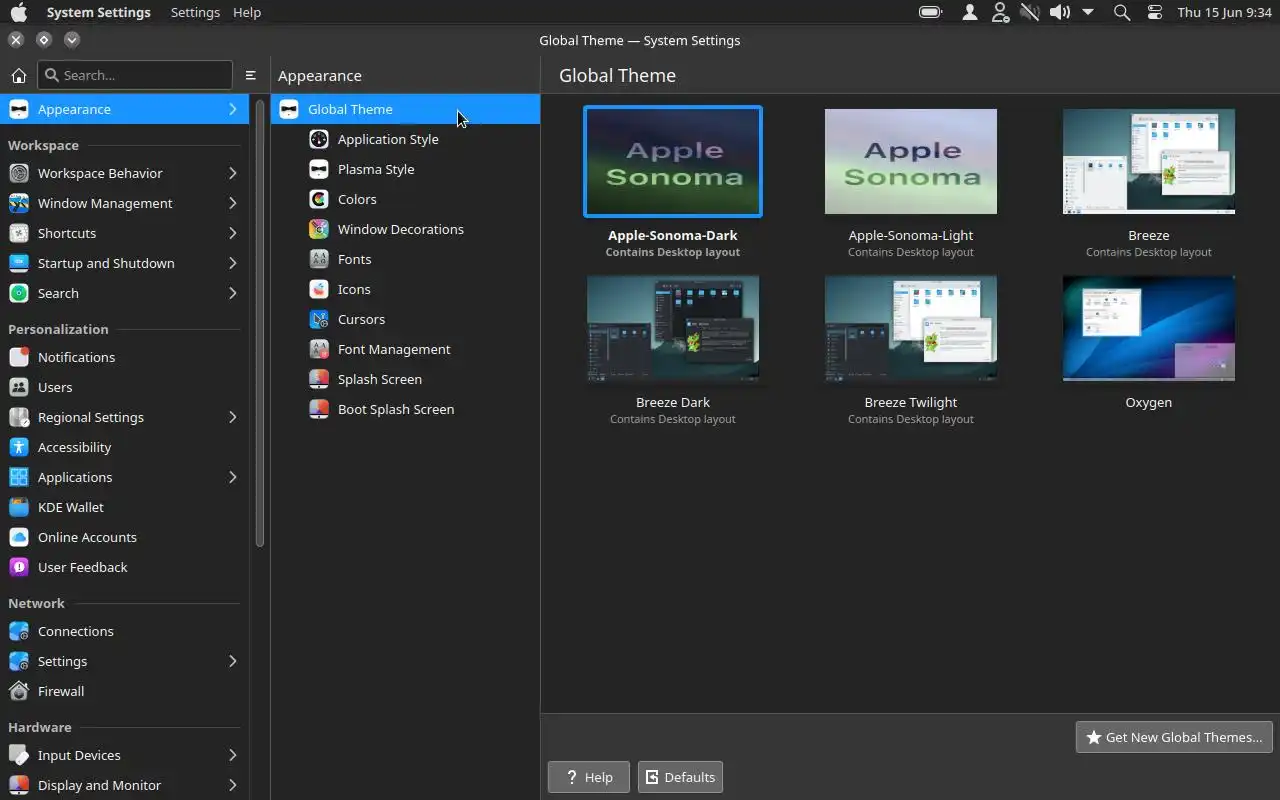1280x800 pixels.
Task: Click the network disconnected icon in tray
Action: coord(1029,12)
